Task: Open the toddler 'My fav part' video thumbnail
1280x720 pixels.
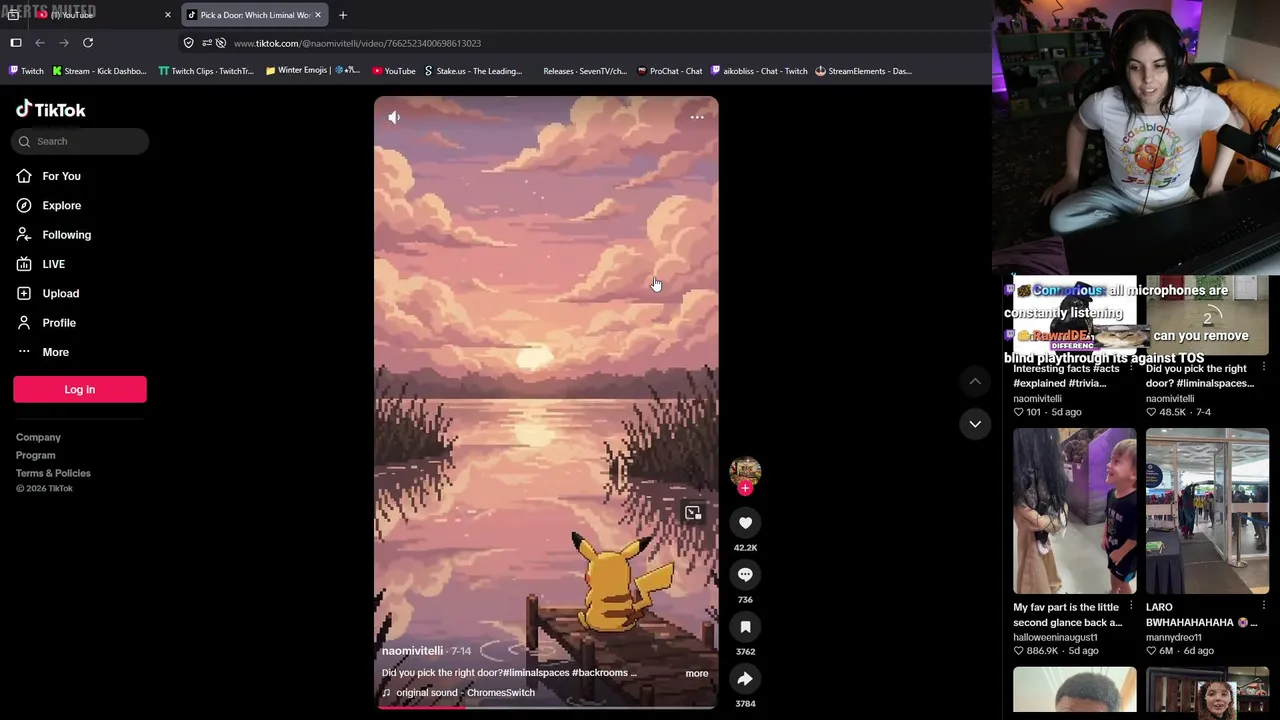Action: pyautogui.click(x=1075, y=511)
